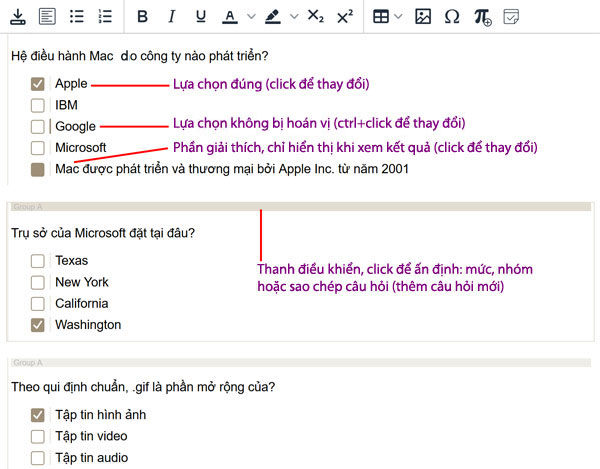Toggle italic formatting
Screen dimensions: 600x469
171,16
